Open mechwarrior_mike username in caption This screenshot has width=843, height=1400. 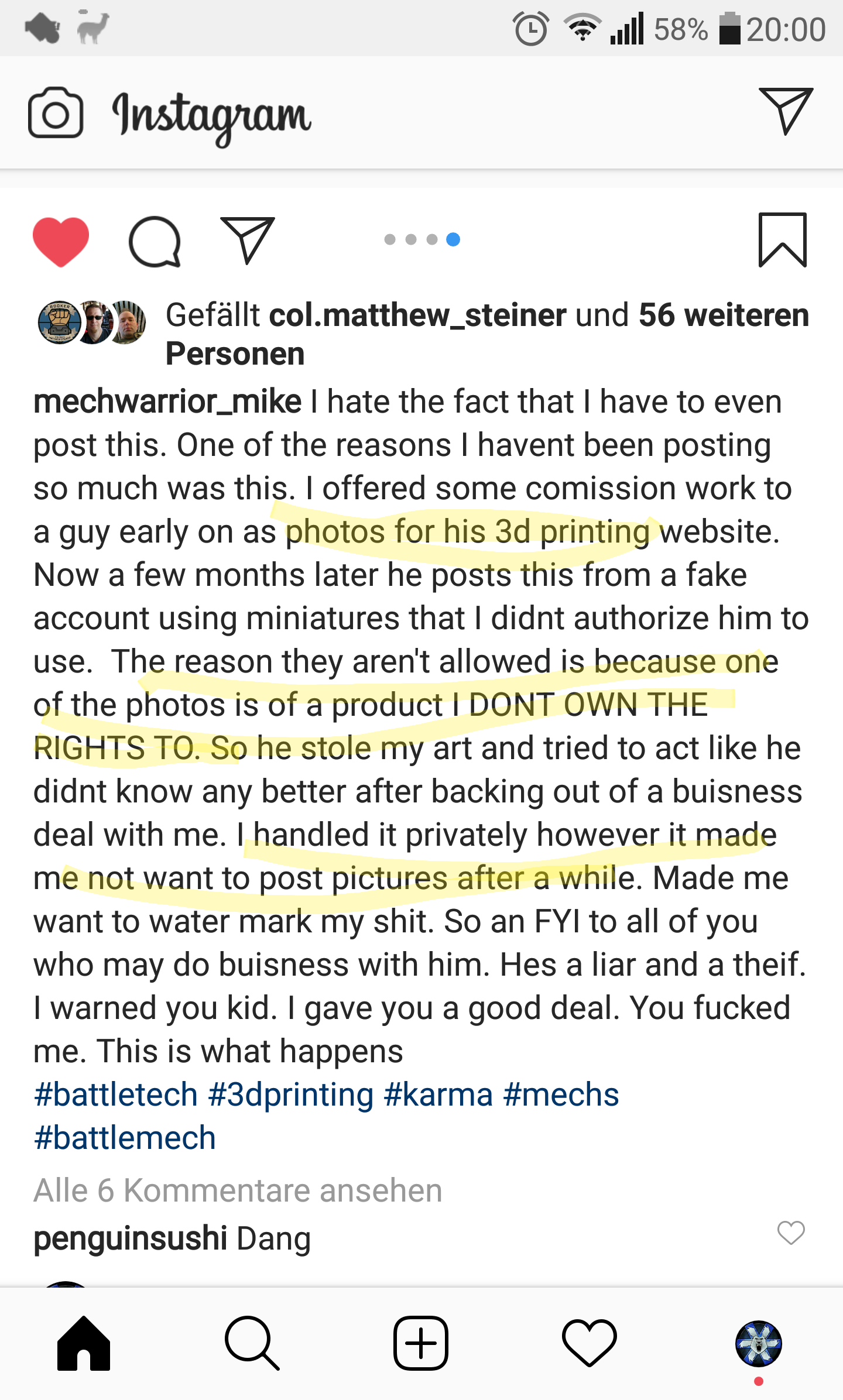pyautogui.click(x=167, y=402)
